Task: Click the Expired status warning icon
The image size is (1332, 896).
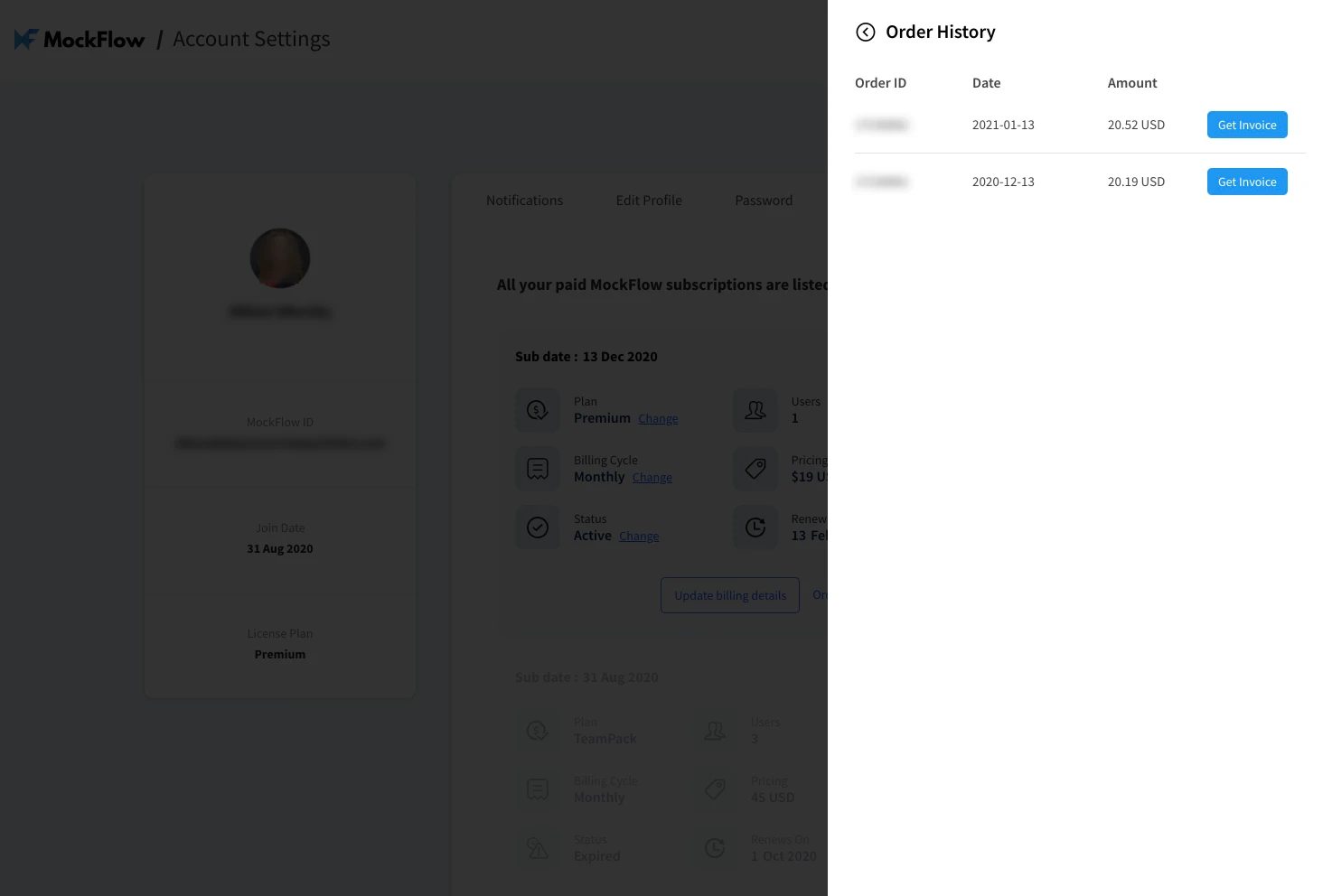Action: [538, 848]
